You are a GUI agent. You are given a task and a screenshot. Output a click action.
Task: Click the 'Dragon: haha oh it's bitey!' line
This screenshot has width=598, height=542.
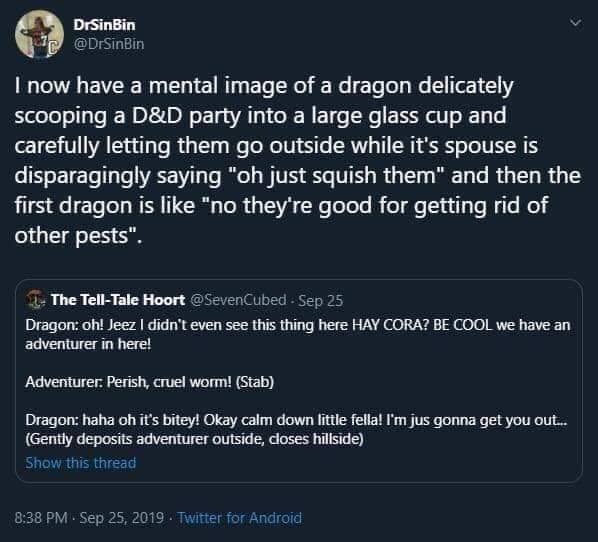click(296, 420)
